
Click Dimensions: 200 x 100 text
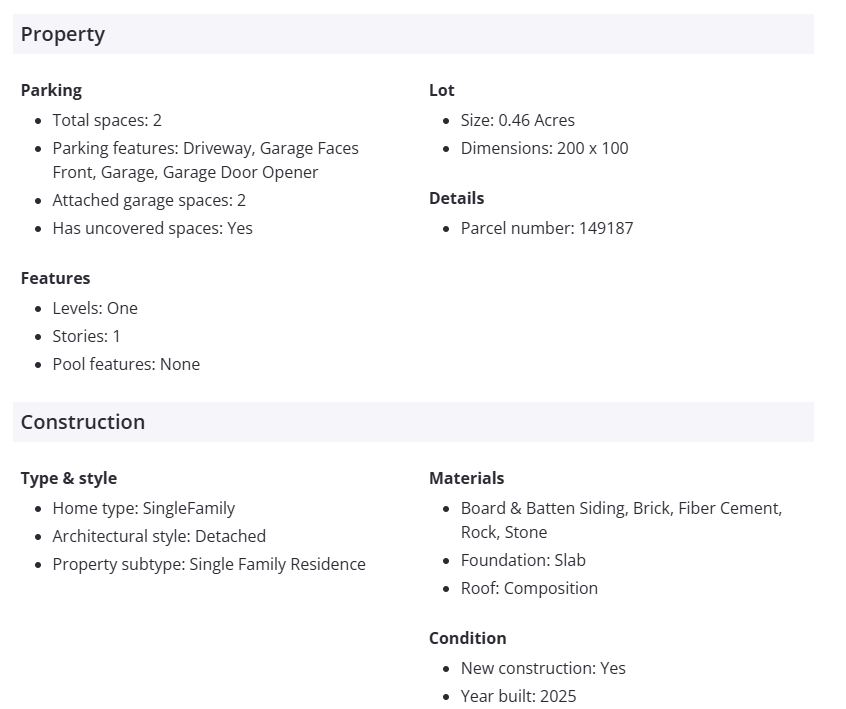544,148
